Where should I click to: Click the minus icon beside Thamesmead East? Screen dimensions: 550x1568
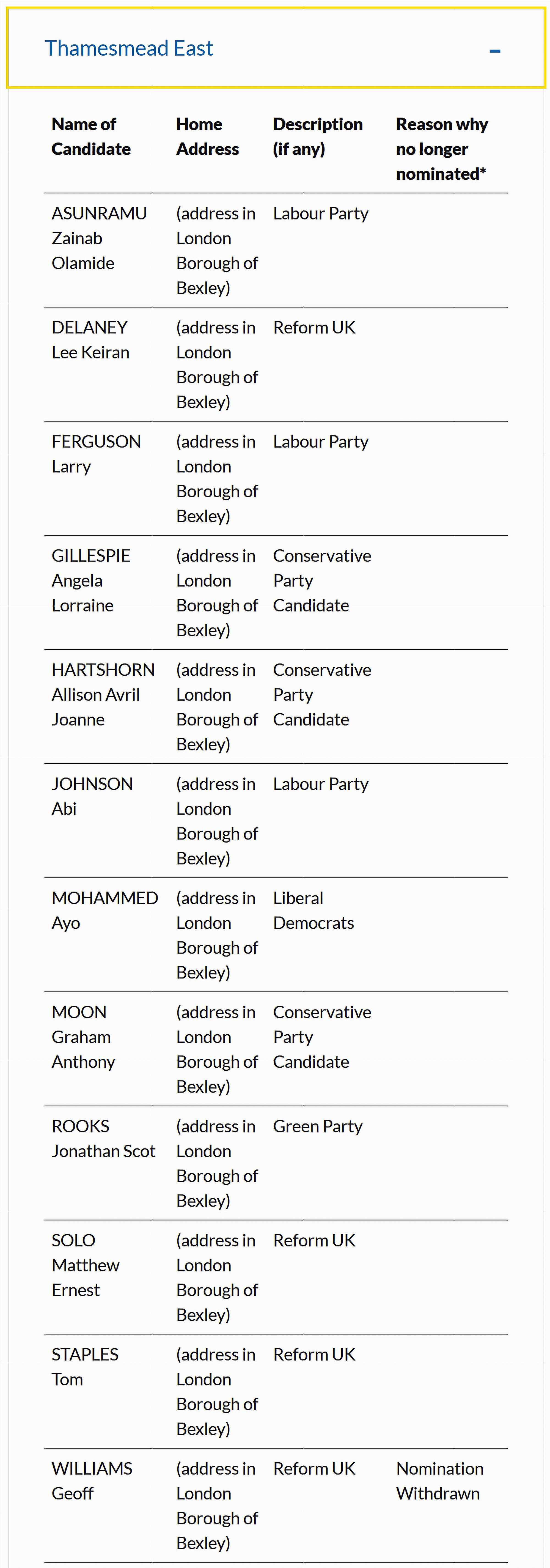point(495,51)
